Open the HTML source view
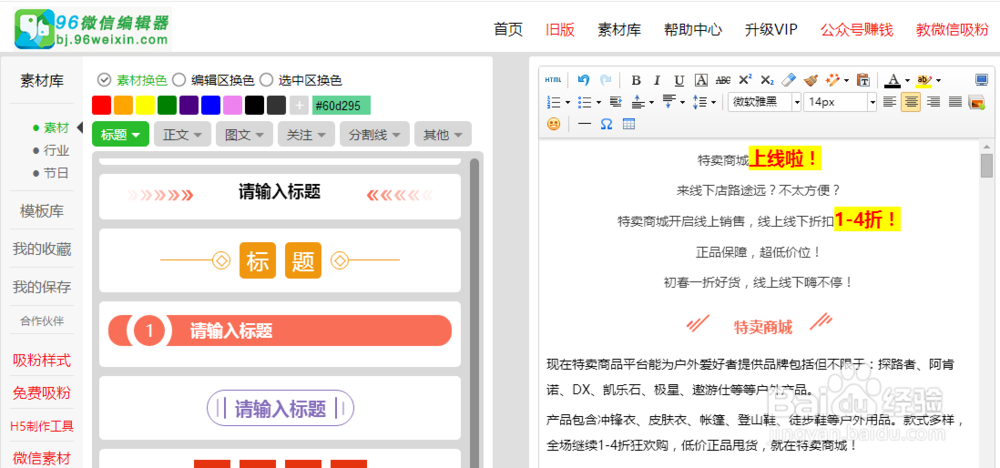 tap(553, 80)
